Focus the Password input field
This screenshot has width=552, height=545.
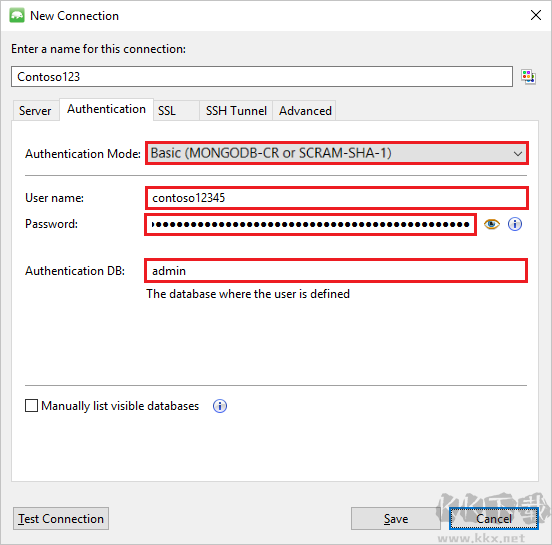click(310, 224)
